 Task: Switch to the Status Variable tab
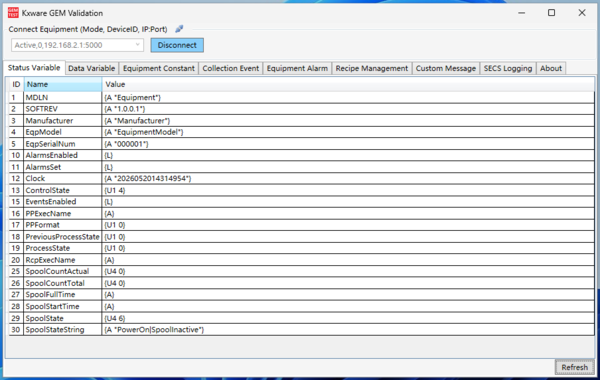tap(34, 68)
